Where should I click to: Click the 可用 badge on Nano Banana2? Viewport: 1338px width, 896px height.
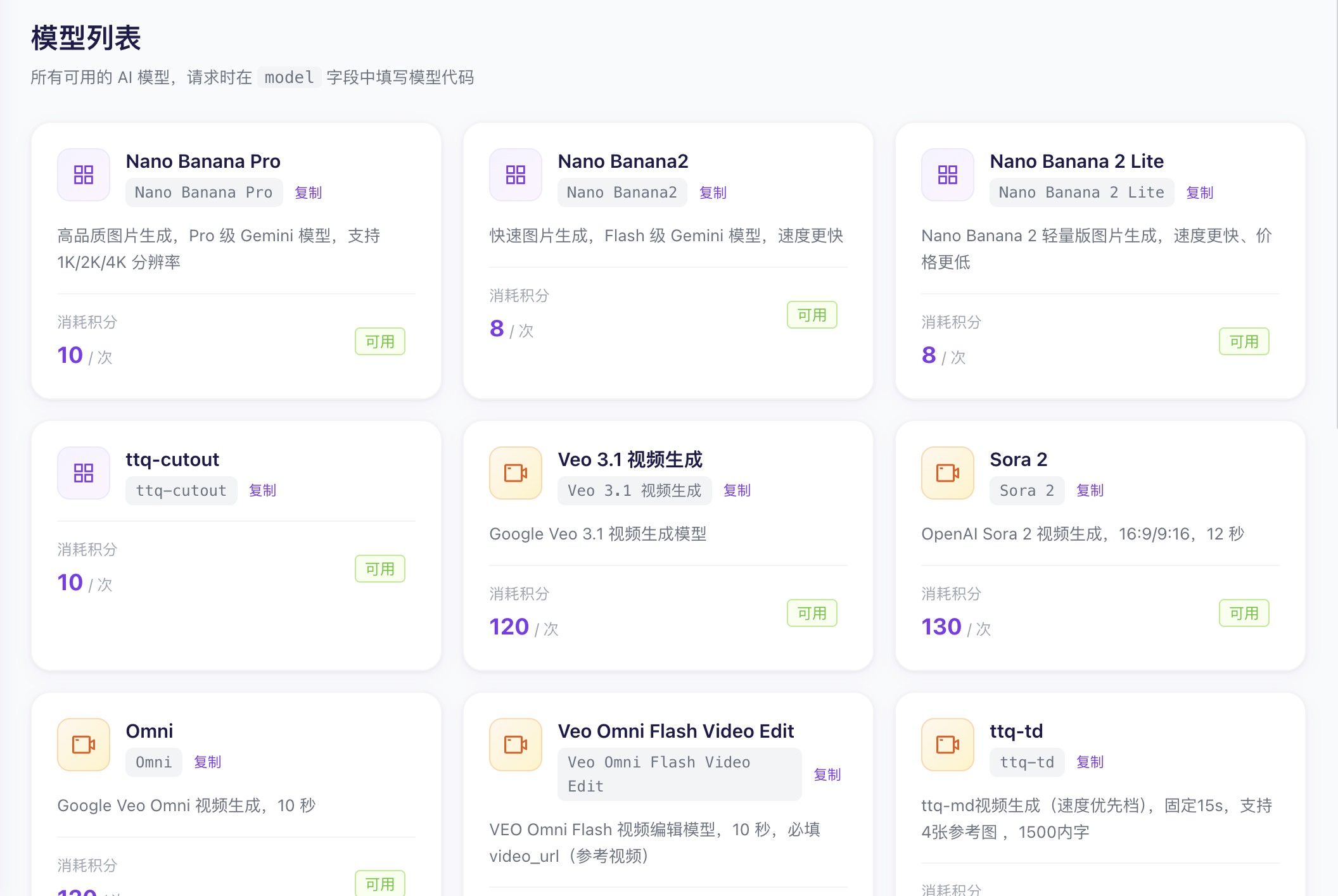(812, 315)
